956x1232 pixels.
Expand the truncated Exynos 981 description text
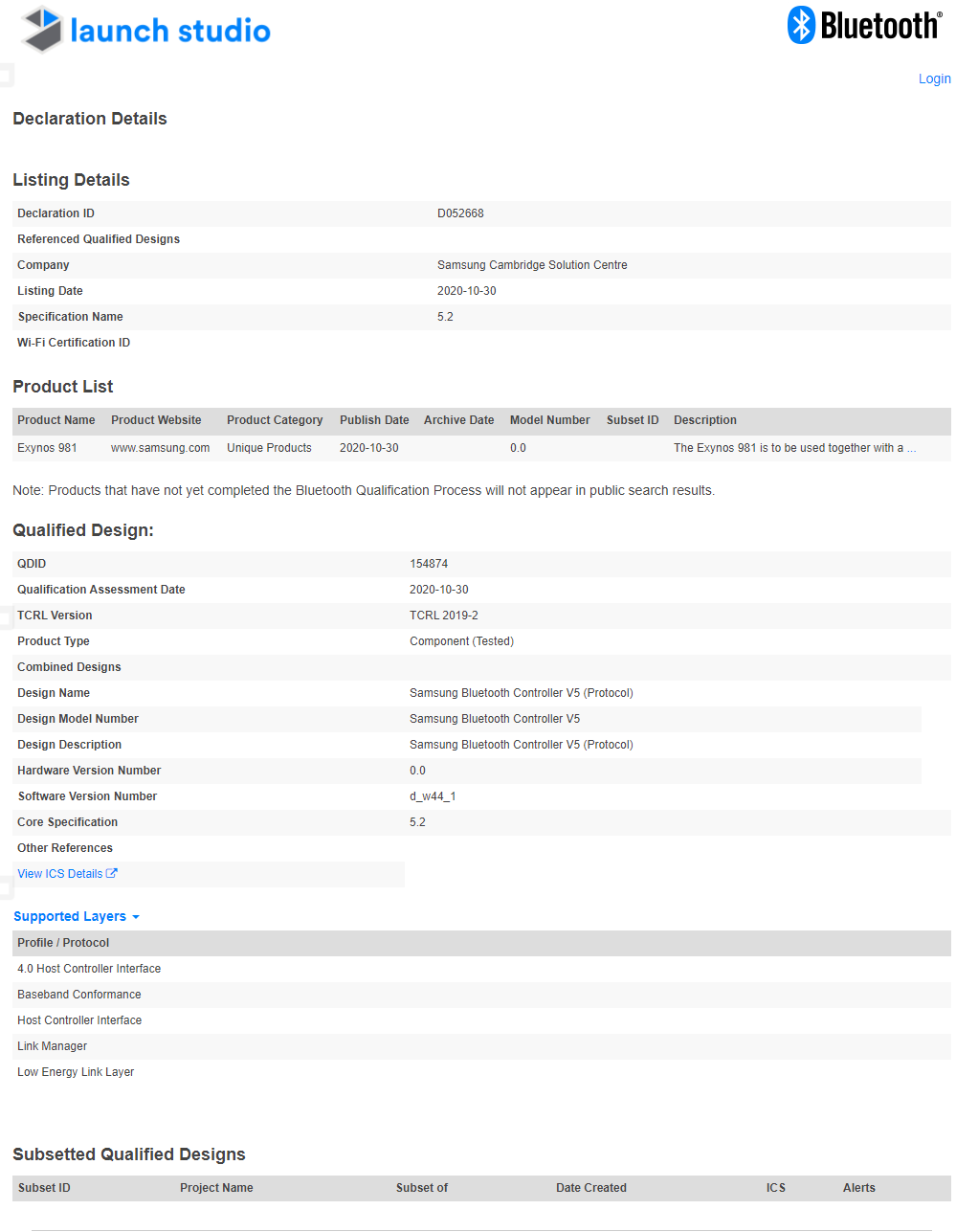tap(794, 448)
